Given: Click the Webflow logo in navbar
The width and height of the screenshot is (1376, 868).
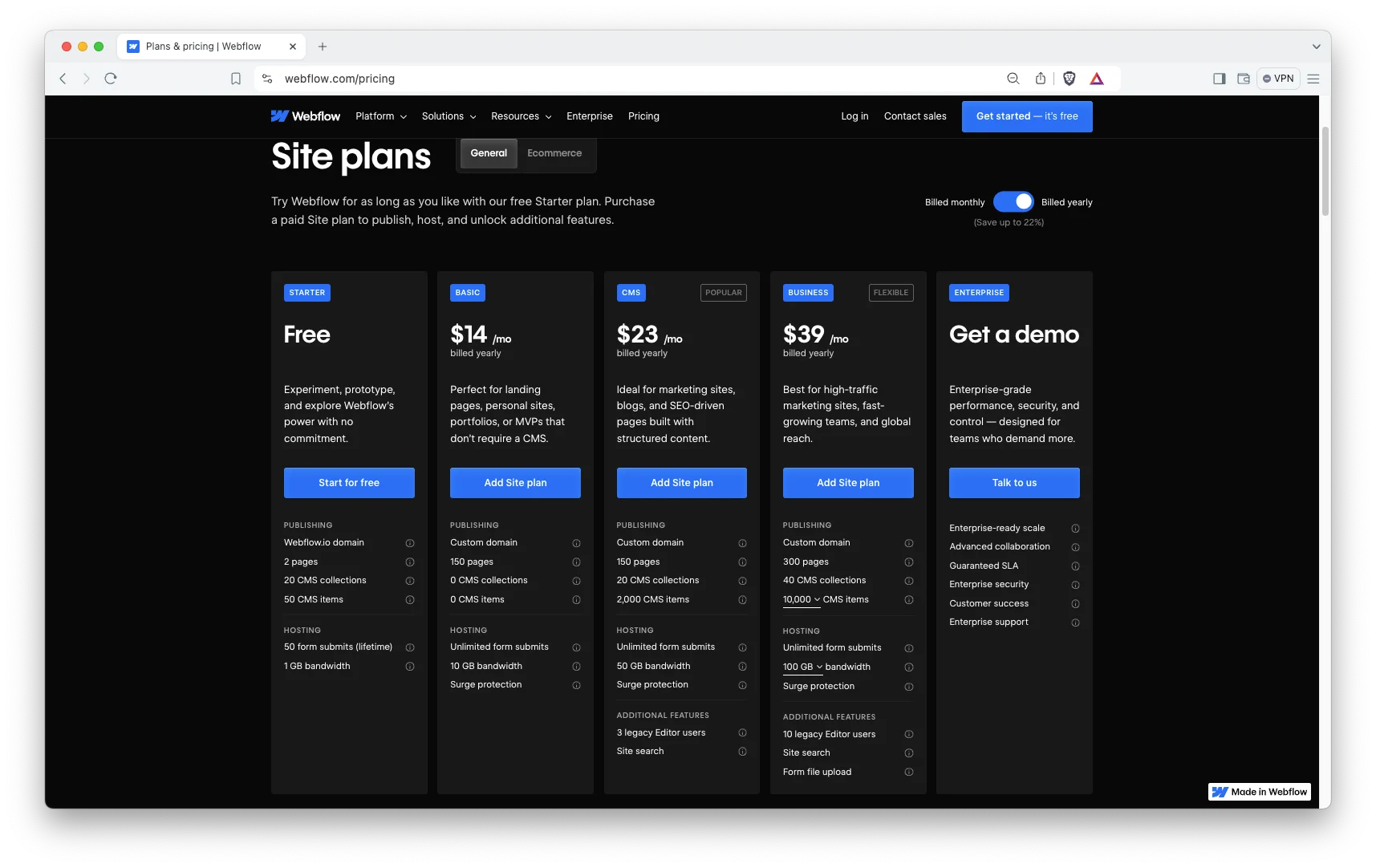Looking at the screenshot, I should [306, 116].
